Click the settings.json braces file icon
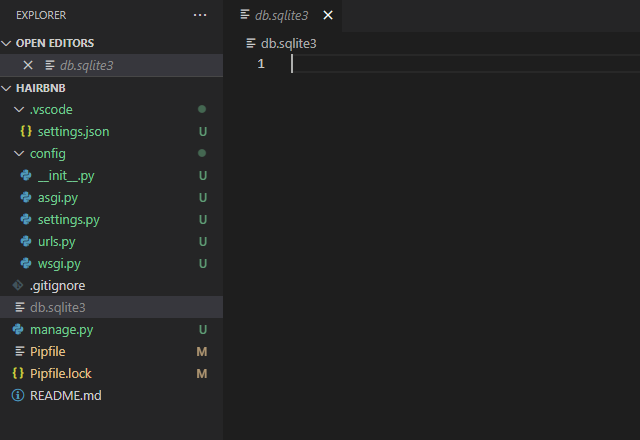 [26, 131]
